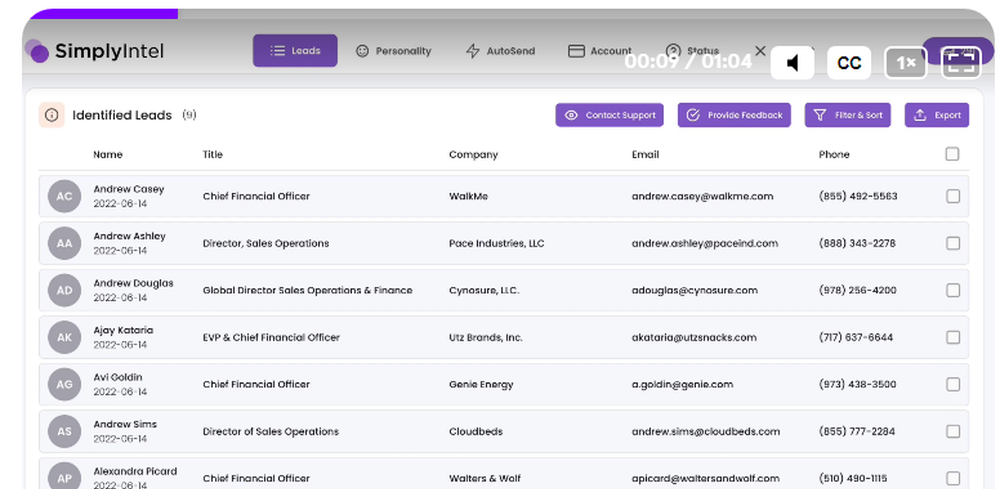
Task: Select the name Andrew Casey
Action: pos(129,189)
